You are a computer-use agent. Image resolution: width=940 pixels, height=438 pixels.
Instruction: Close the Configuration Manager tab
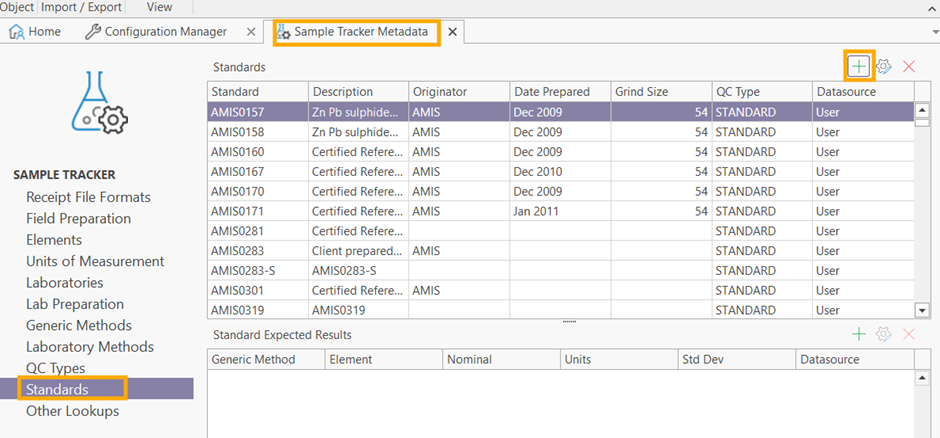(x=250, y=32)
